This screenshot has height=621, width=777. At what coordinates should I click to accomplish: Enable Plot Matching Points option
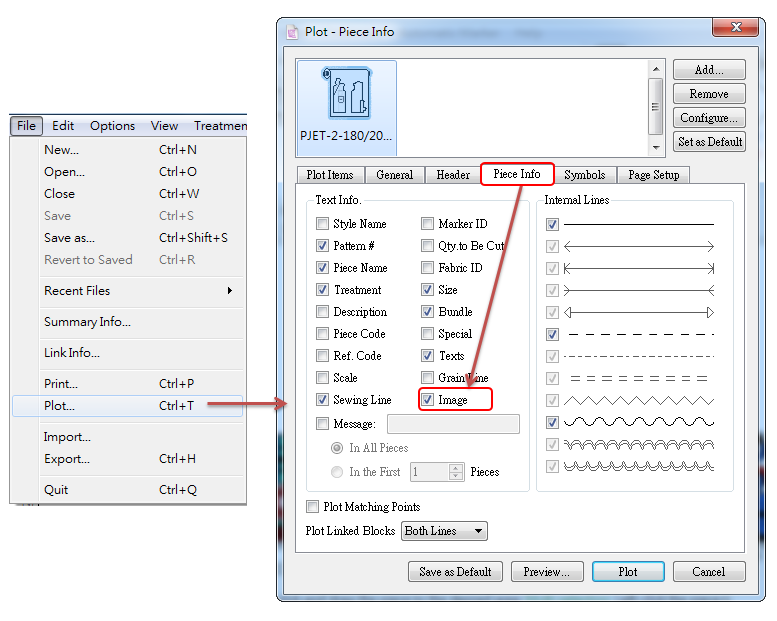[x=313, y=507]
